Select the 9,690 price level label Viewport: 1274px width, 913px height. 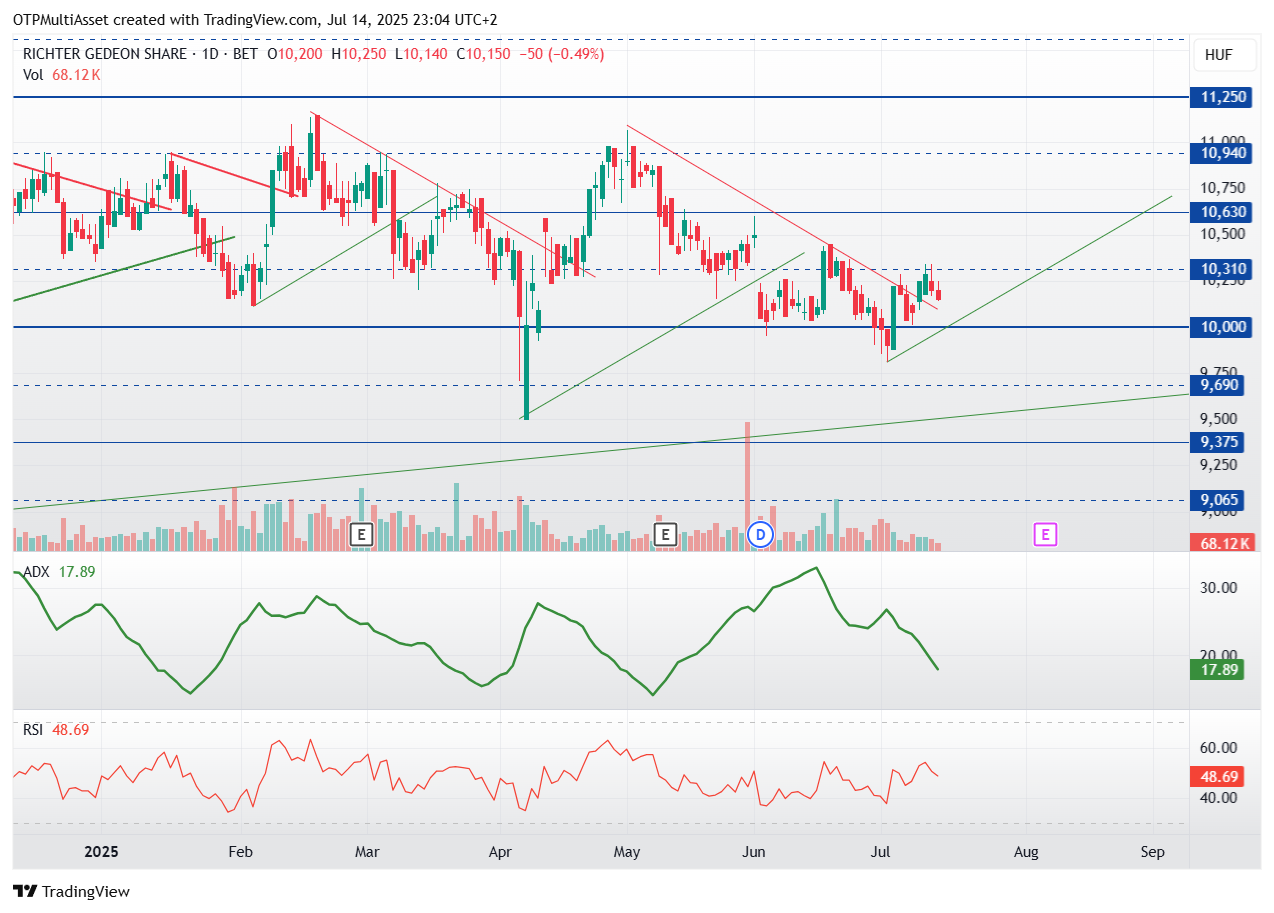[1217, 385]
